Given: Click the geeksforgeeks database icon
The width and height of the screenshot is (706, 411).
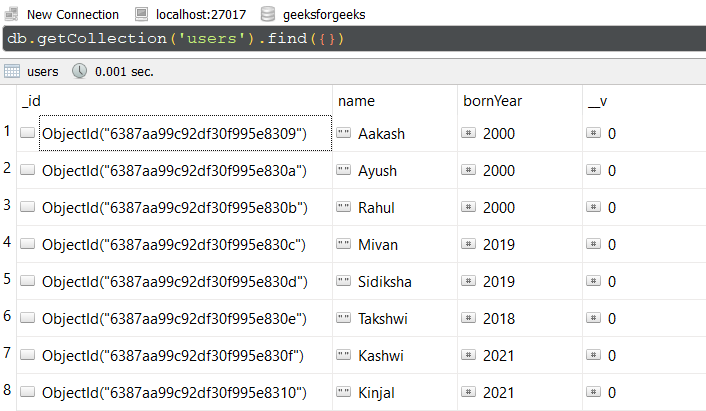Looking at the screenshot, I should [267, 14].
